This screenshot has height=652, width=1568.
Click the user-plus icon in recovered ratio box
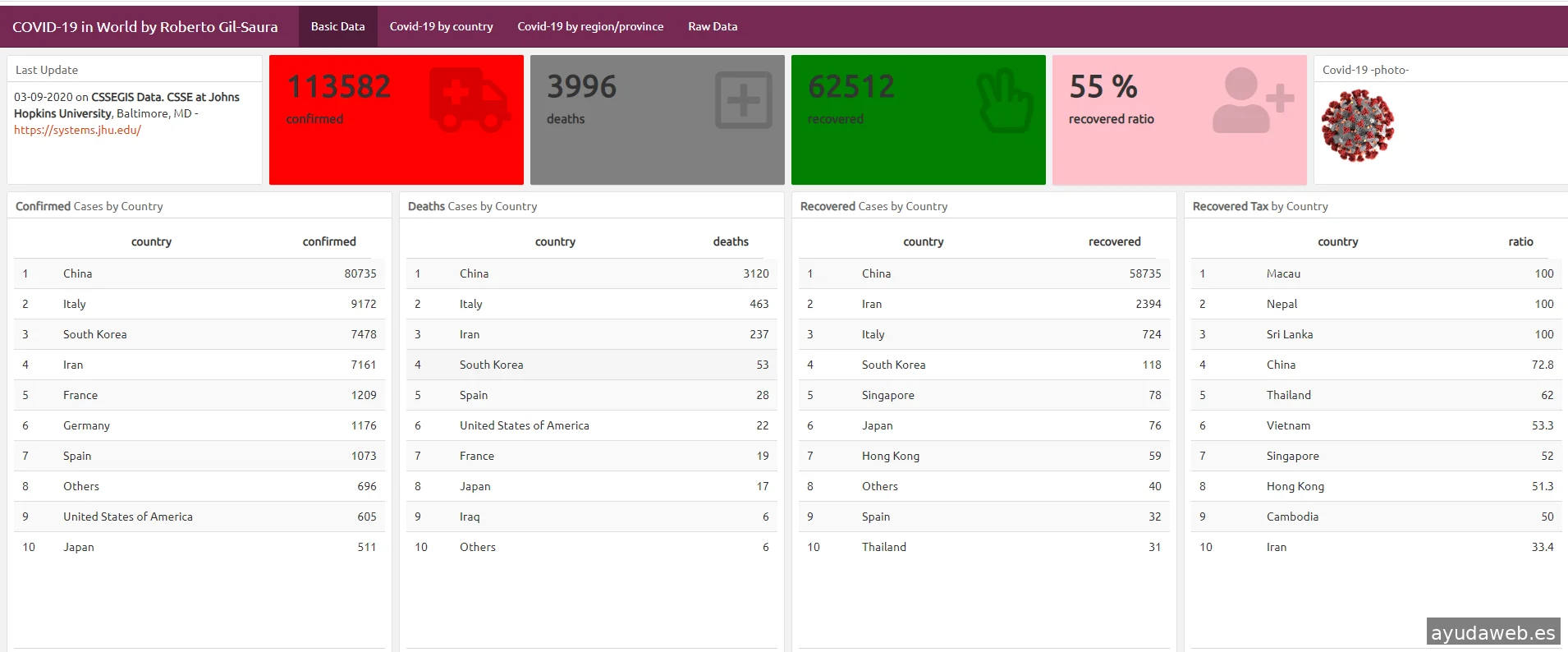(1252, 100)
